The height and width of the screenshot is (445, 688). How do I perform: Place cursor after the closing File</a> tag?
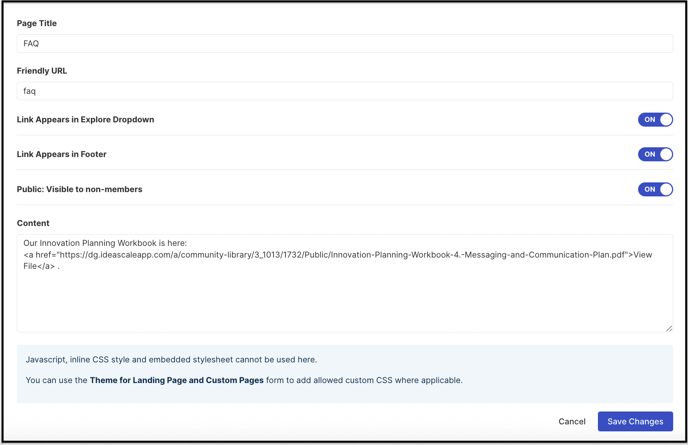55,266
